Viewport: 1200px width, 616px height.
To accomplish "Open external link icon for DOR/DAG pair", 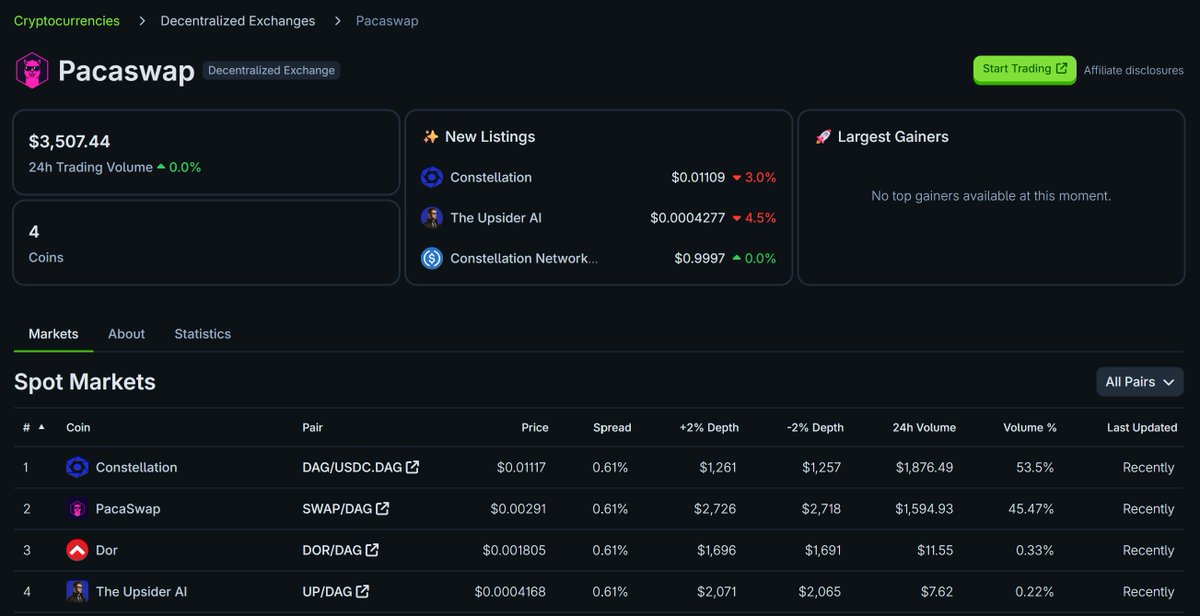I will (372, 550).
